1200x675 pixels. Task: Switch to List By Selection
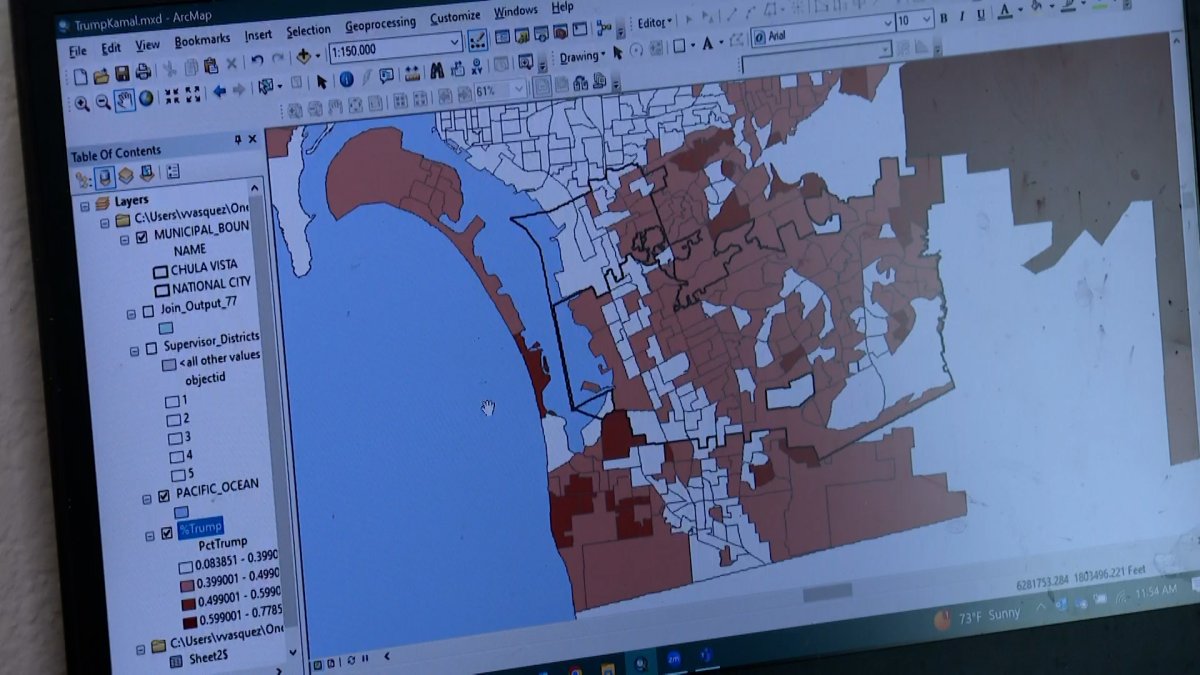click(x=148, y=173)
